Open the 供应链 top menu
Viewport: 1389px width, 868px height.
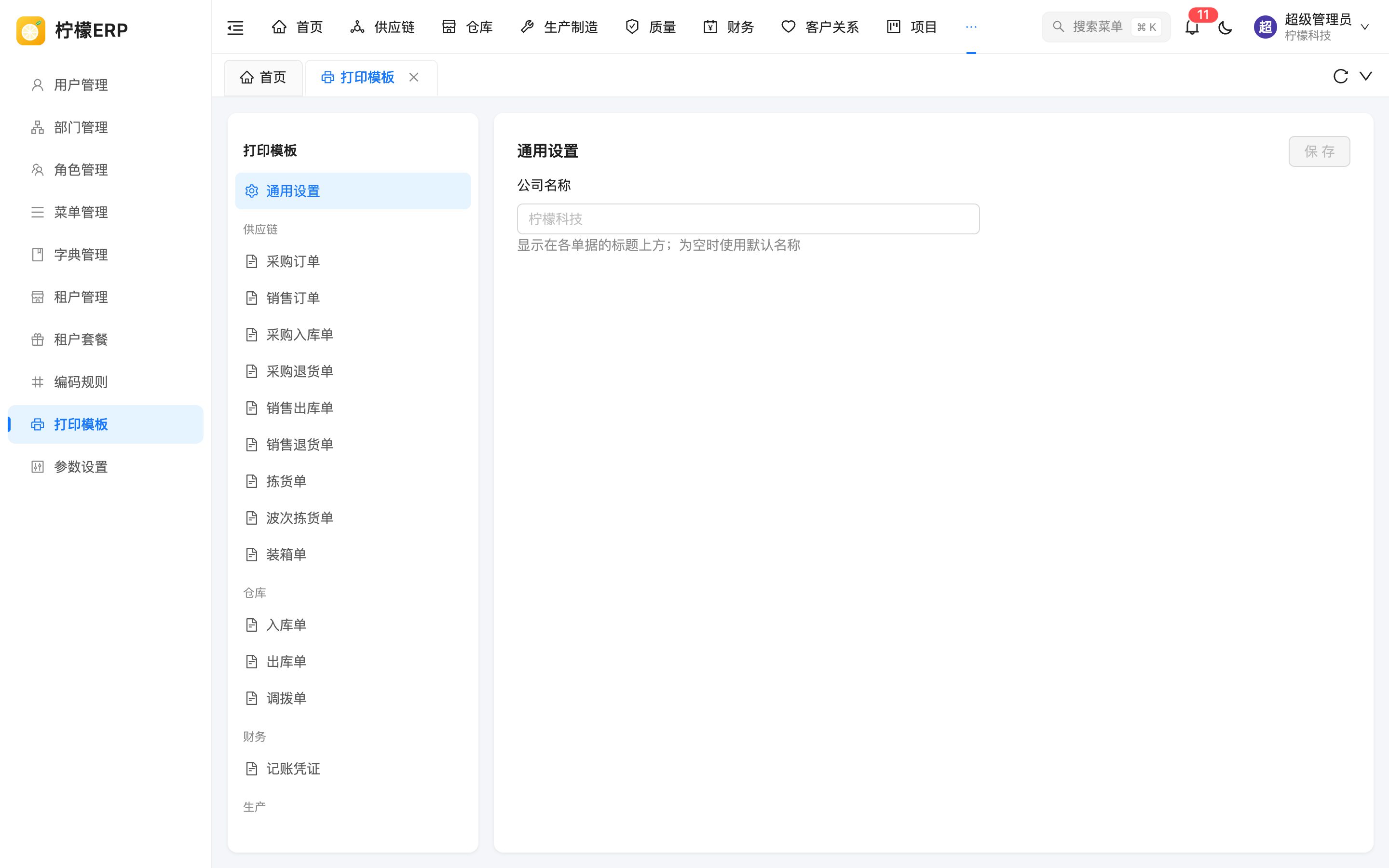tap(382, 27)
